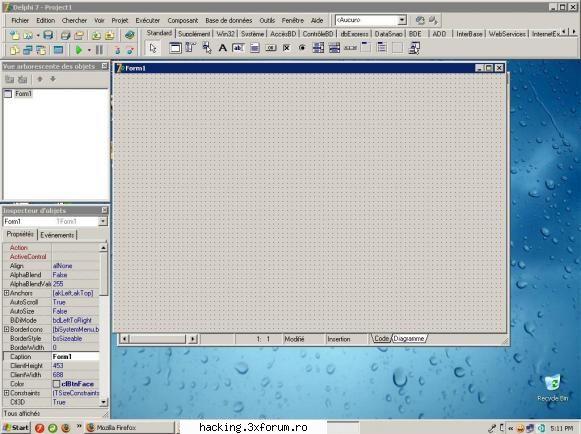The height and width of the screenshot is (434, 581).
Task: Click the clBtnFace Color property swatch
Action: click(56, 384)
